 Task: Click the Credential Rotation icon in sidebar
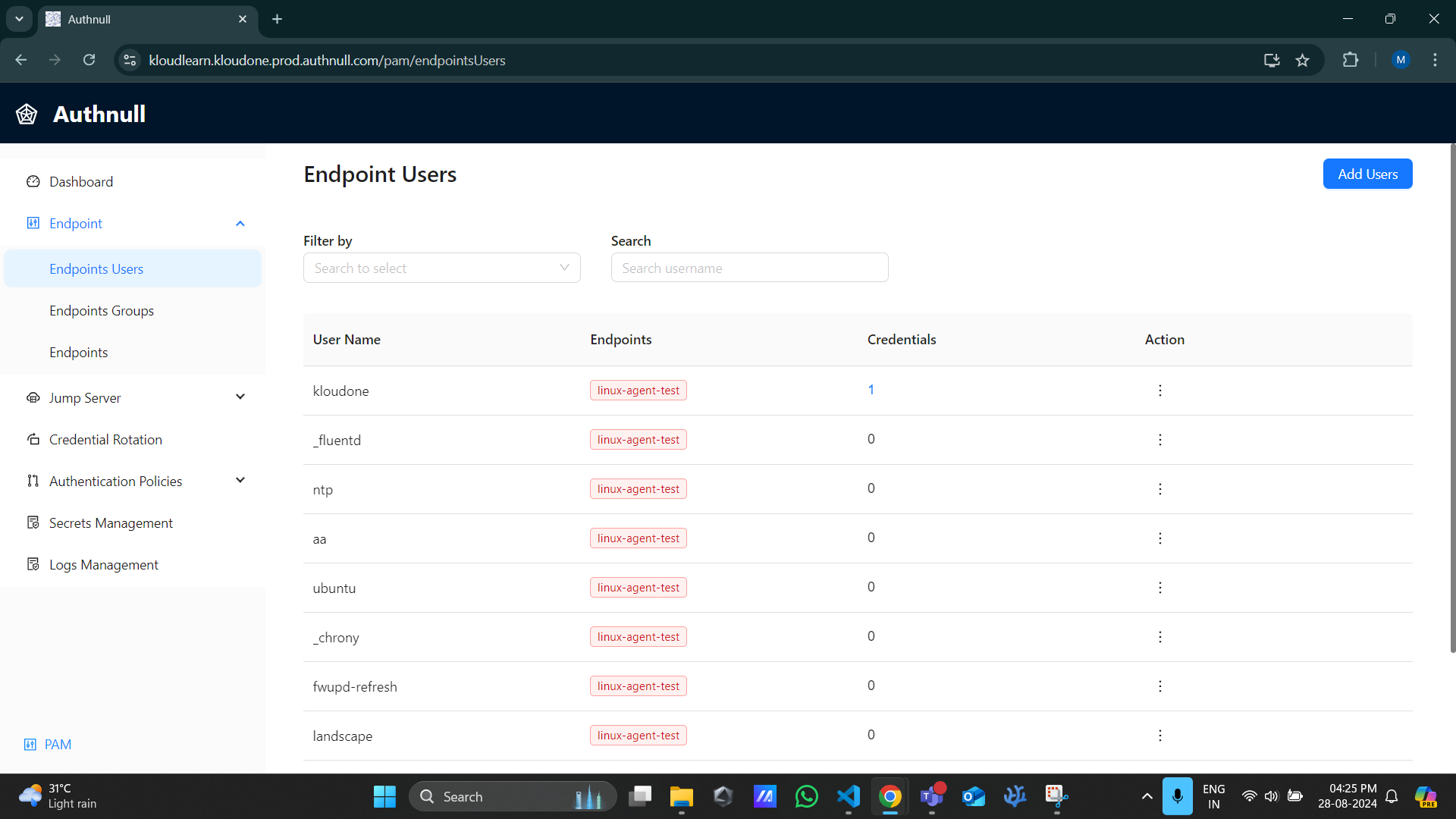pos(33,439)
